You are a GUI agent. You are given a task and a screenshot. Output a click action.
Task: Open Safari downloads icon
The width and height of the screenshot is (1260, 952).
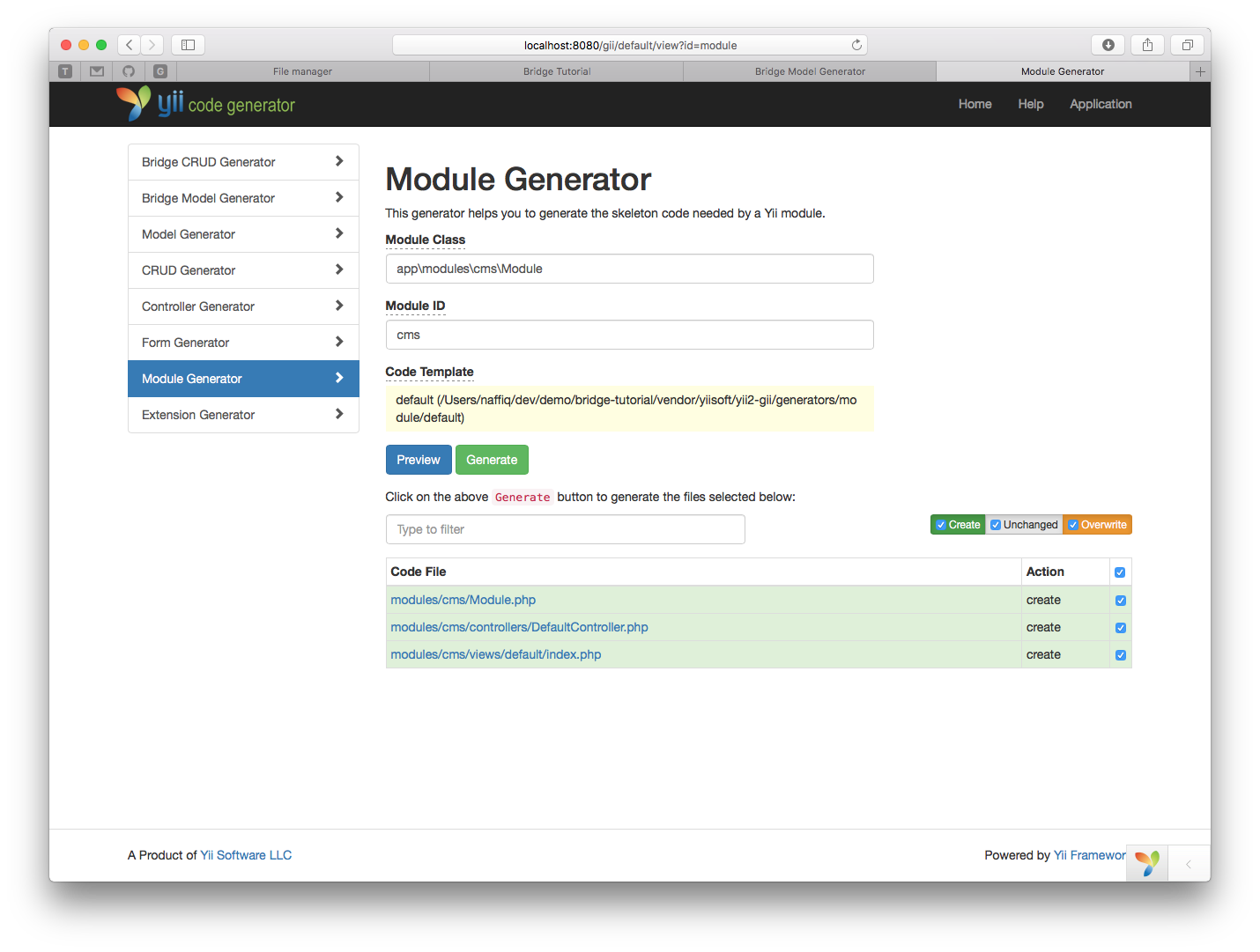pos(1108,45)
